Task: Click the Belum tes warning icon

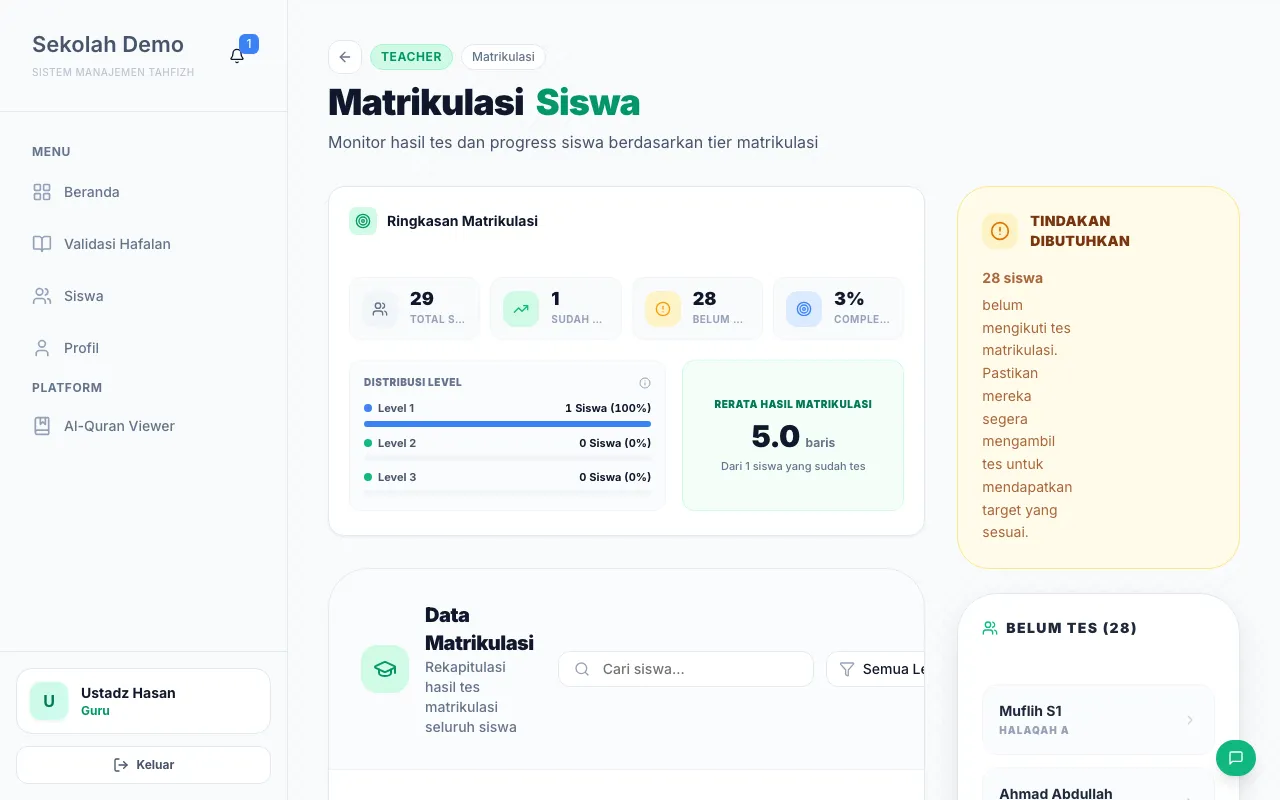Action: [x=663, y=309]
